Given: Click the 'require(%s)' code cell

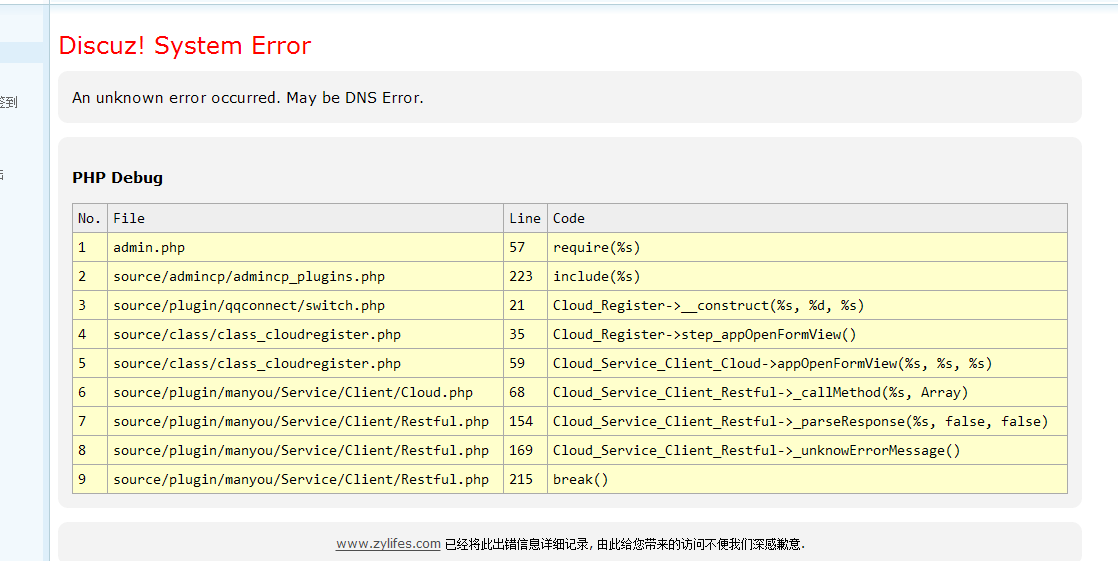Looking at the screenshot, I should click(807, 247).
